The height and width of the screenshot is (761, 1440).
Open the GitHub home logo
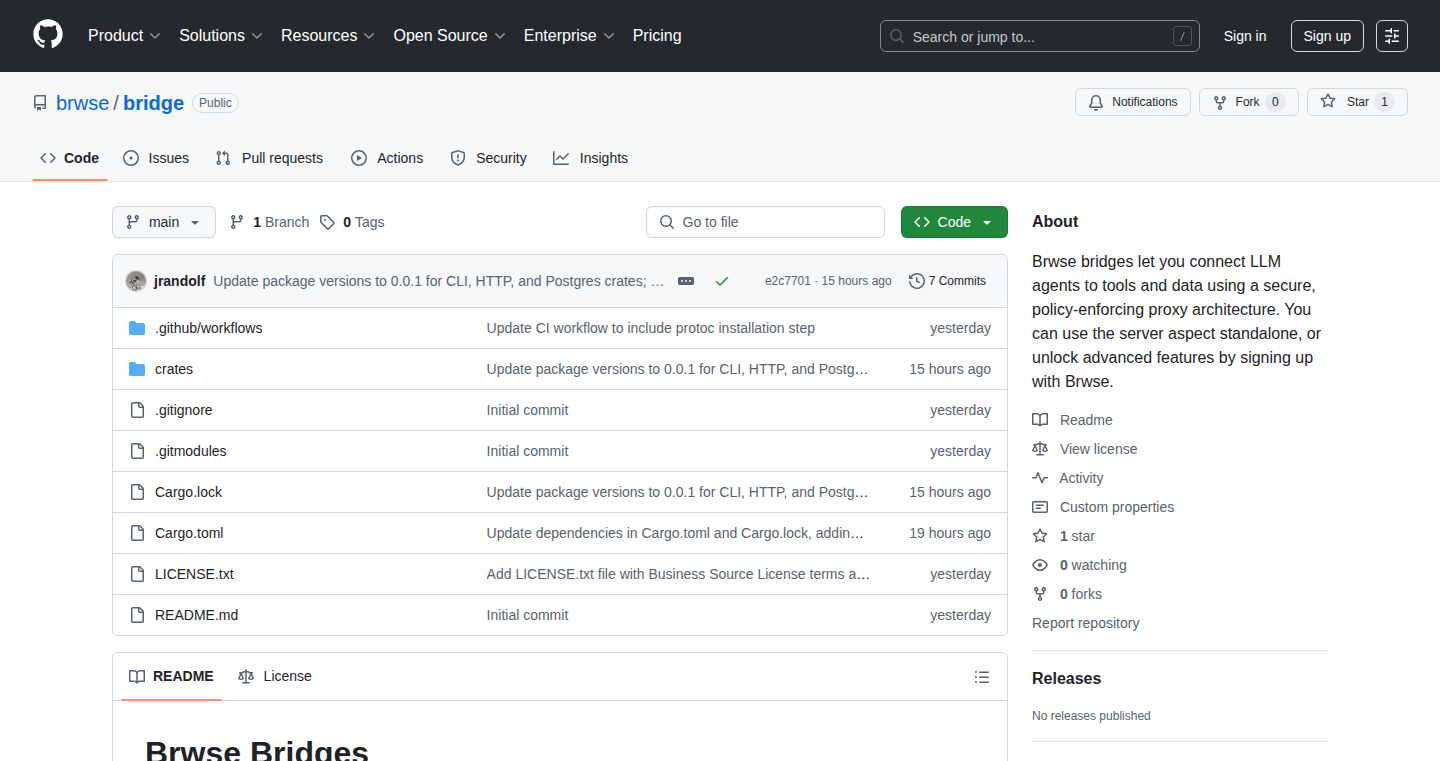[48, 36]
